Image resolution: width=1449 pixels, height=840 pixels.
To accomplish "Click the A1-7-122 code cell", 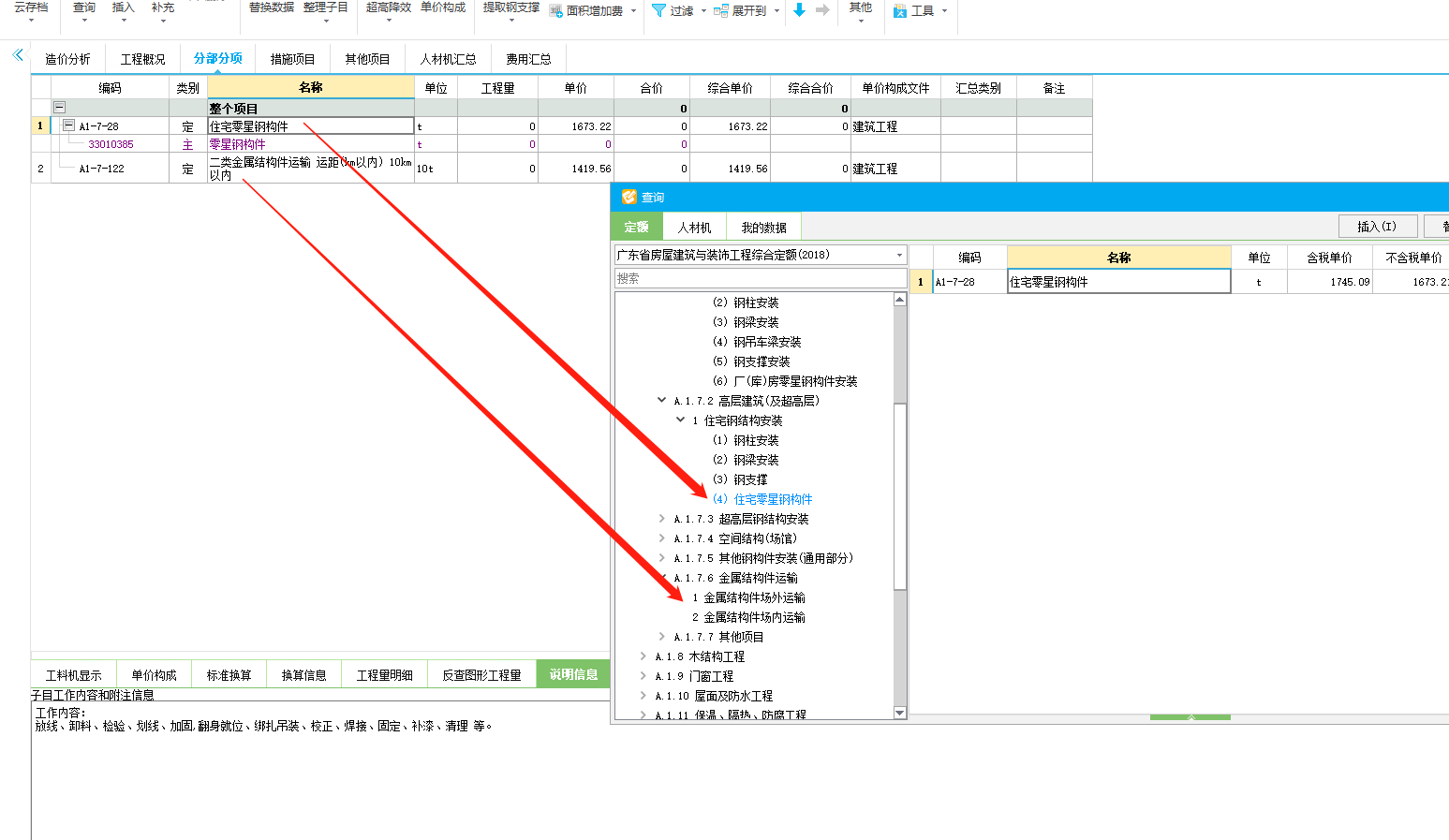I will point(111,169).
